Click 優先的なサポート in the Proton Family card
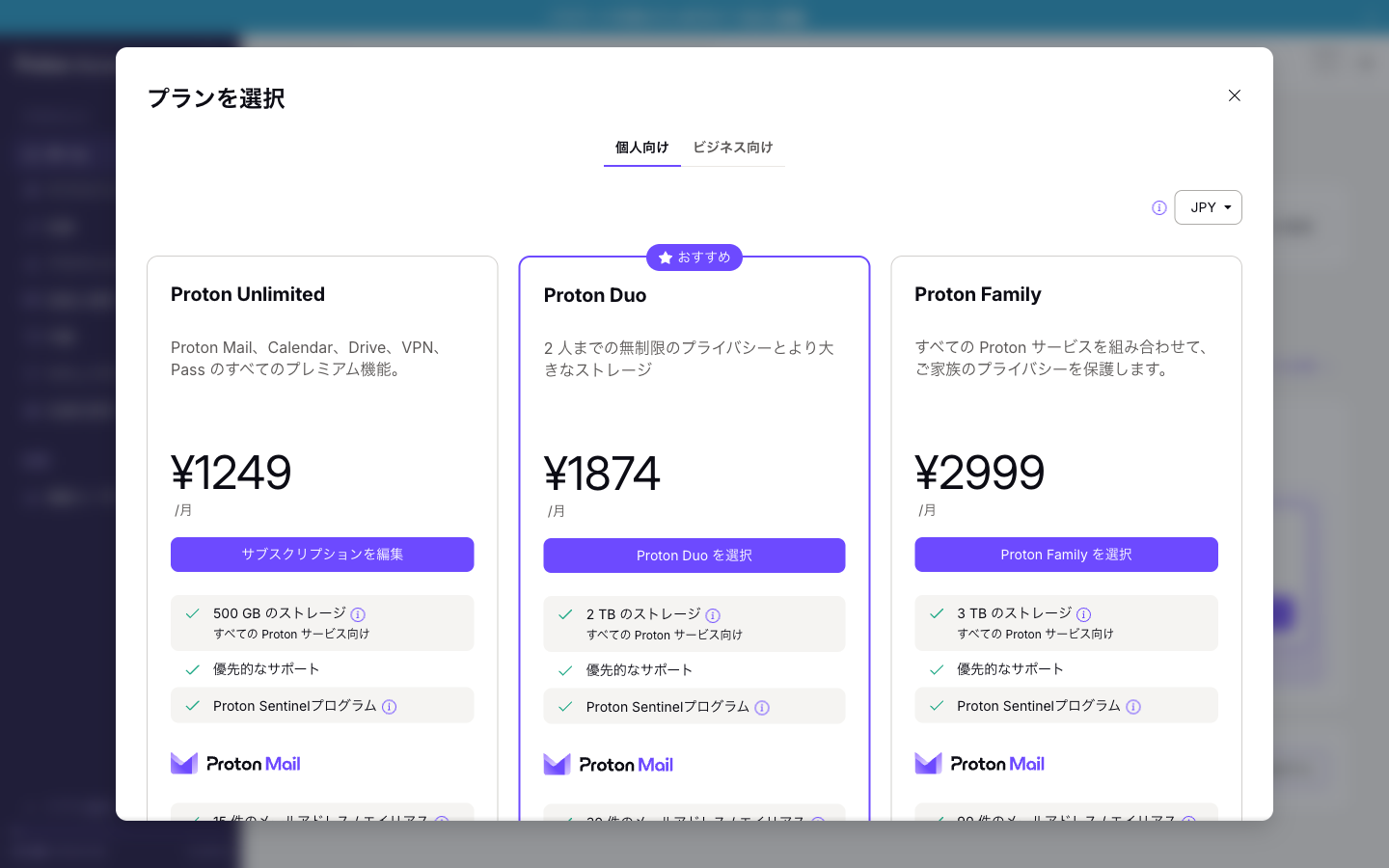The image size is (1389, 868). coord(1010,669)
